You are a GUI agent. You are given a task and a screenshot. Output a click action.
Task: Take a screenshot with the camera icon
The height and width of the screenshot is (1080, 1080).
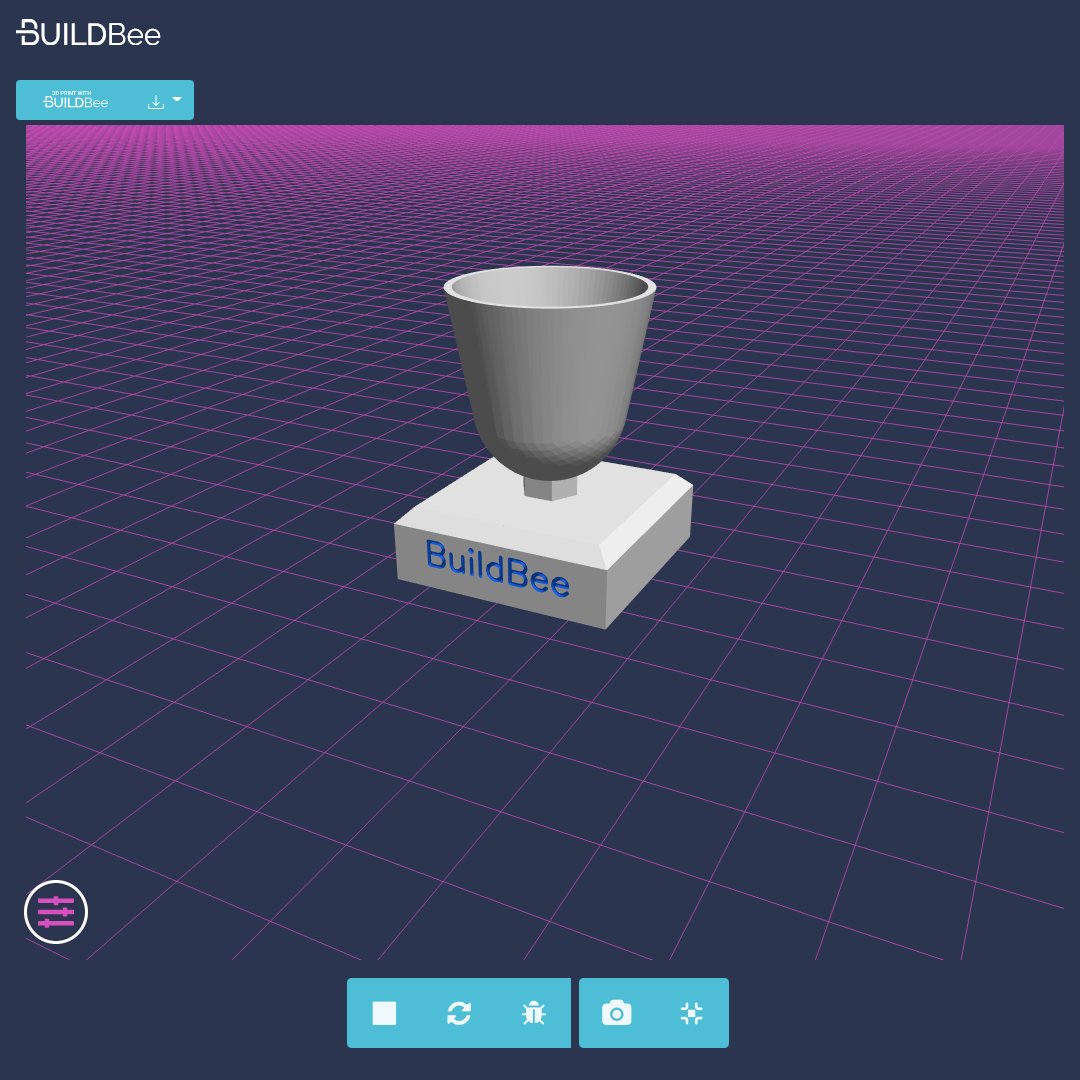[616, 1013]
